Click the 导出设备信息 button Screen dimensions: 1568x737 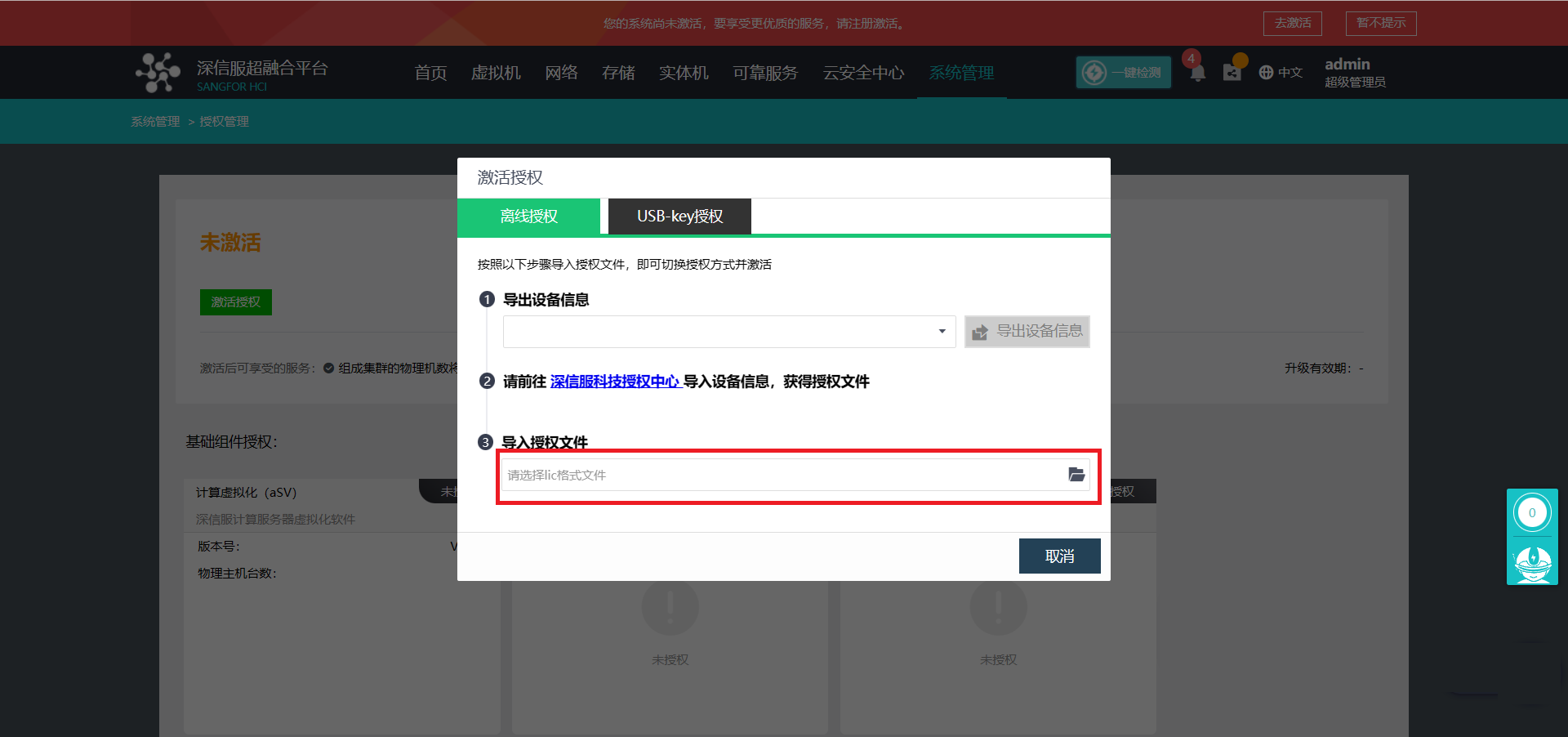point(1027,332)
